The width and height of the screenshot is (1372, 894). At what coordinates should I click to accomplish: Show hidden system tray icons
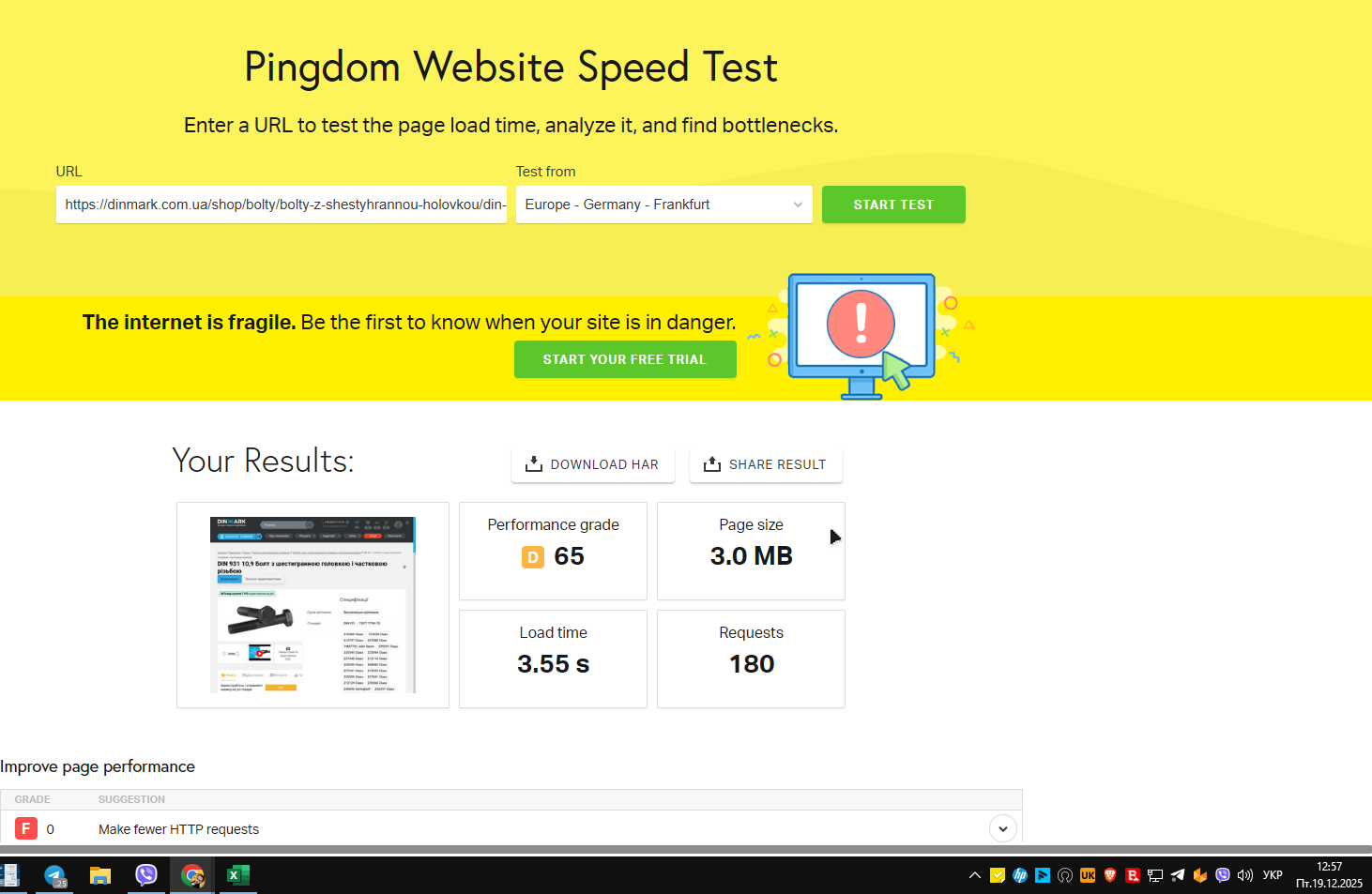975,875
